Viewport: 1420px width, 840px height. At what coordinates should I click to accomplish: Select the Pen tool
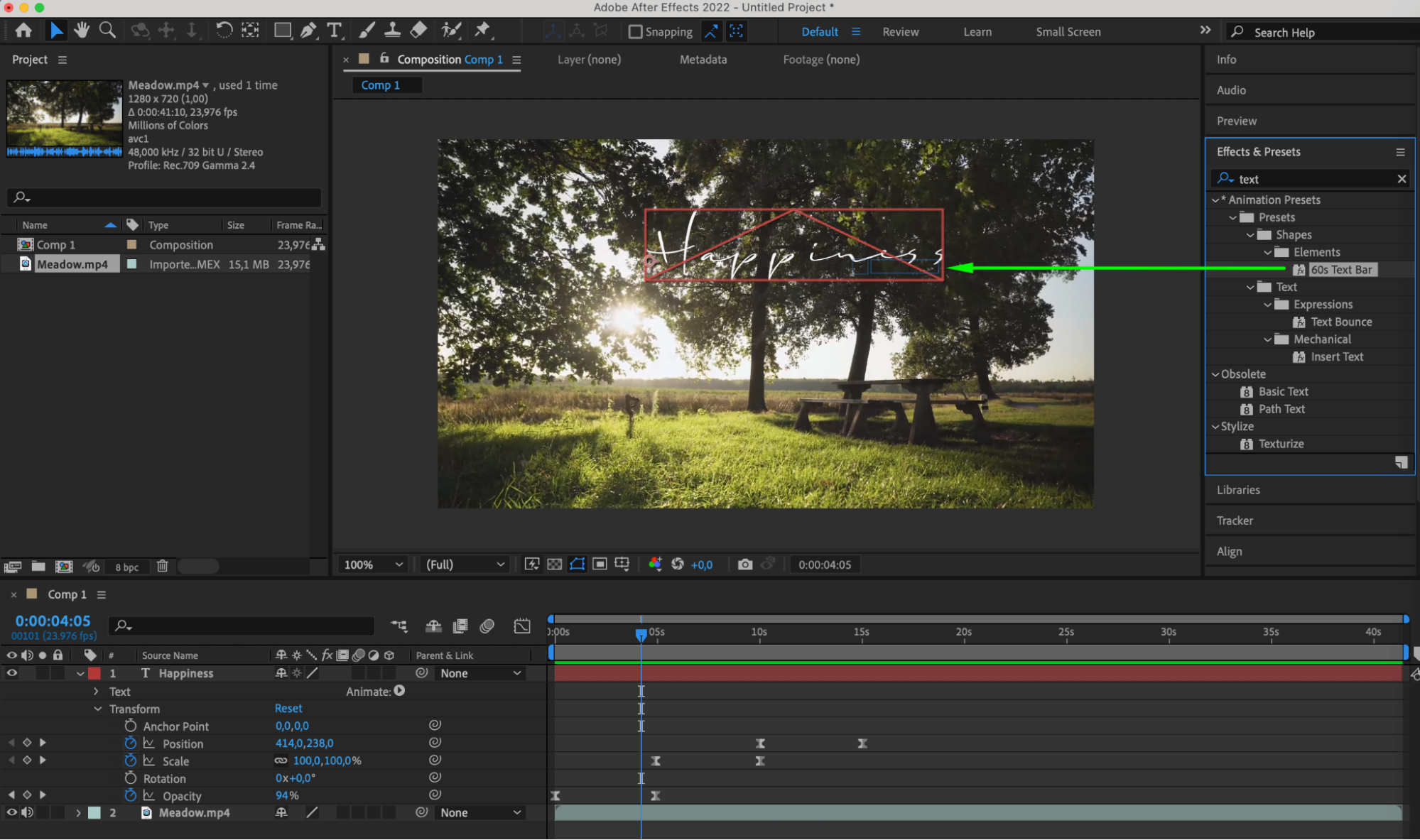pyautogui.click(x=308, y=30)
